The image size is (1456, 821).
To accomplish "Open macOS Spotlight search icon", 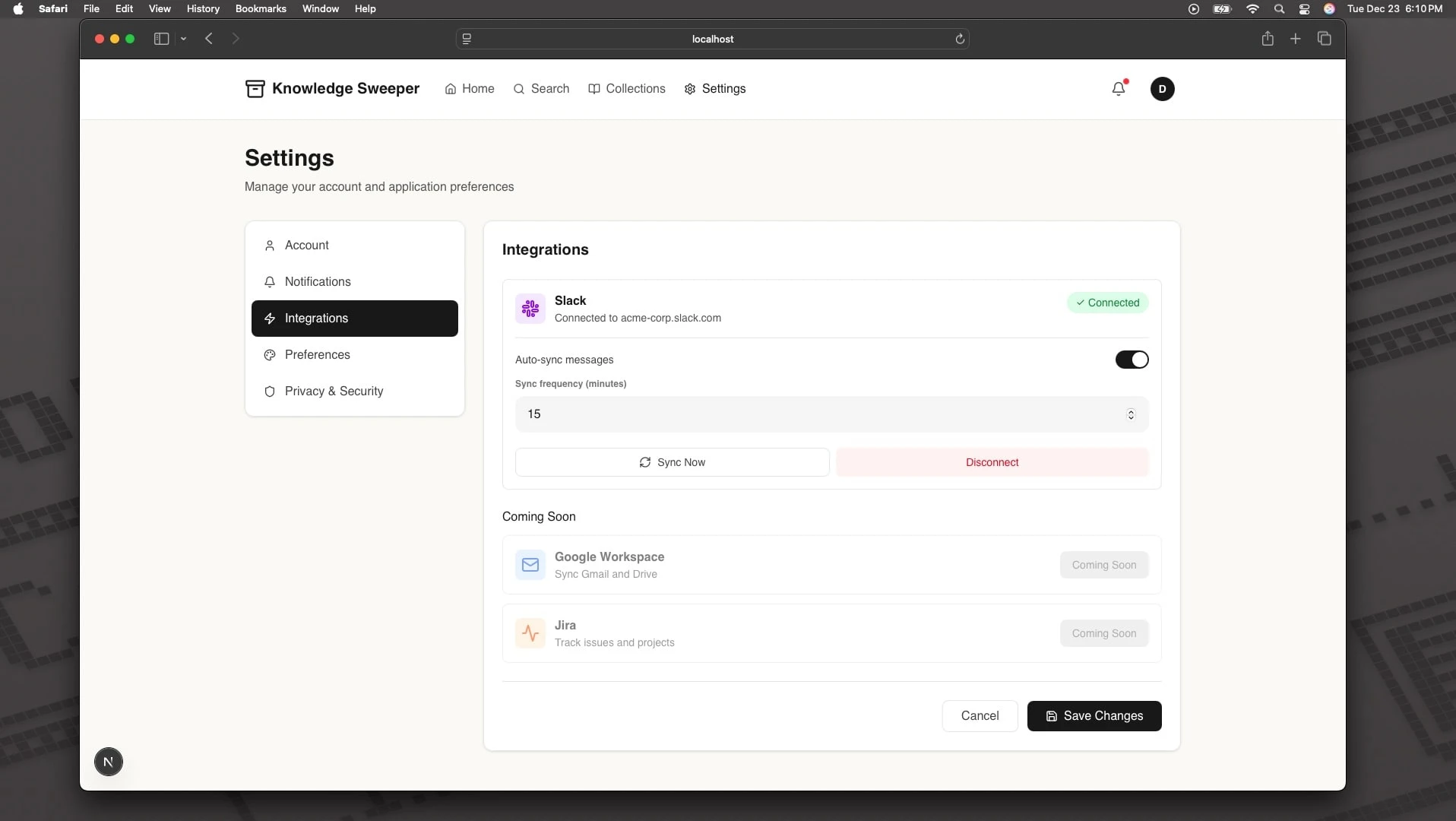I will point(1280,9).
